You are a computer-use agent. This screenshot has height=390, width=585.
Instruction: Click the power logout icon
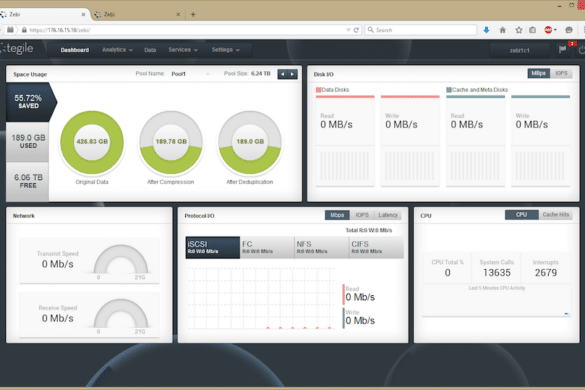(x=581, y=50)
